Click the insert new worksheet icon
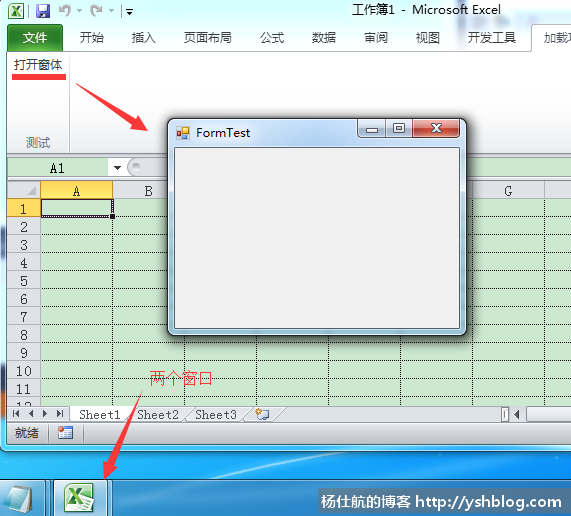 tap(262, 414)
